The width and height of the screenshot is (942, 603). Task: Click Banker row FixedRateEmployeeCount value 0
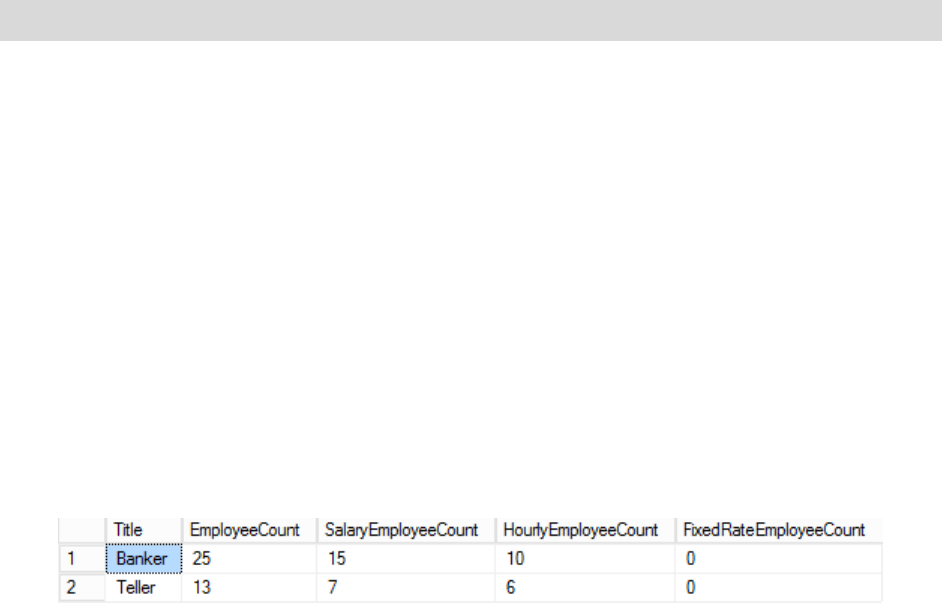click(779, 559)
